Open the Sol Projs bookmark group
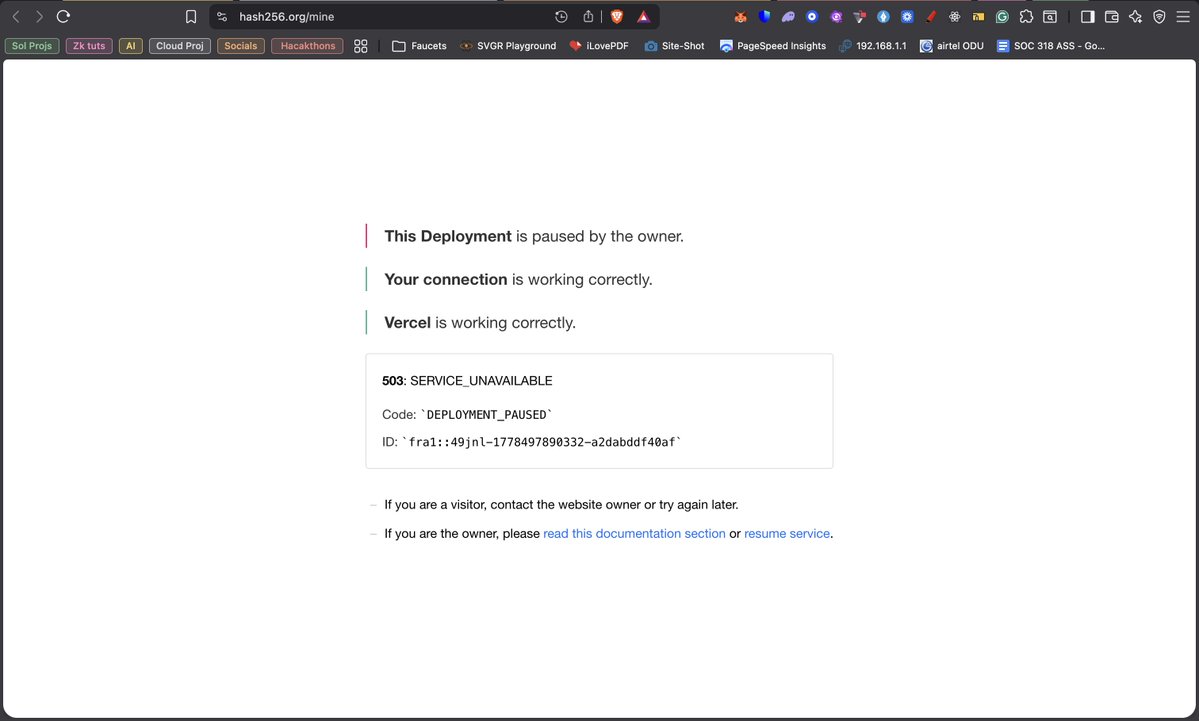 click(x=32, y=46)
